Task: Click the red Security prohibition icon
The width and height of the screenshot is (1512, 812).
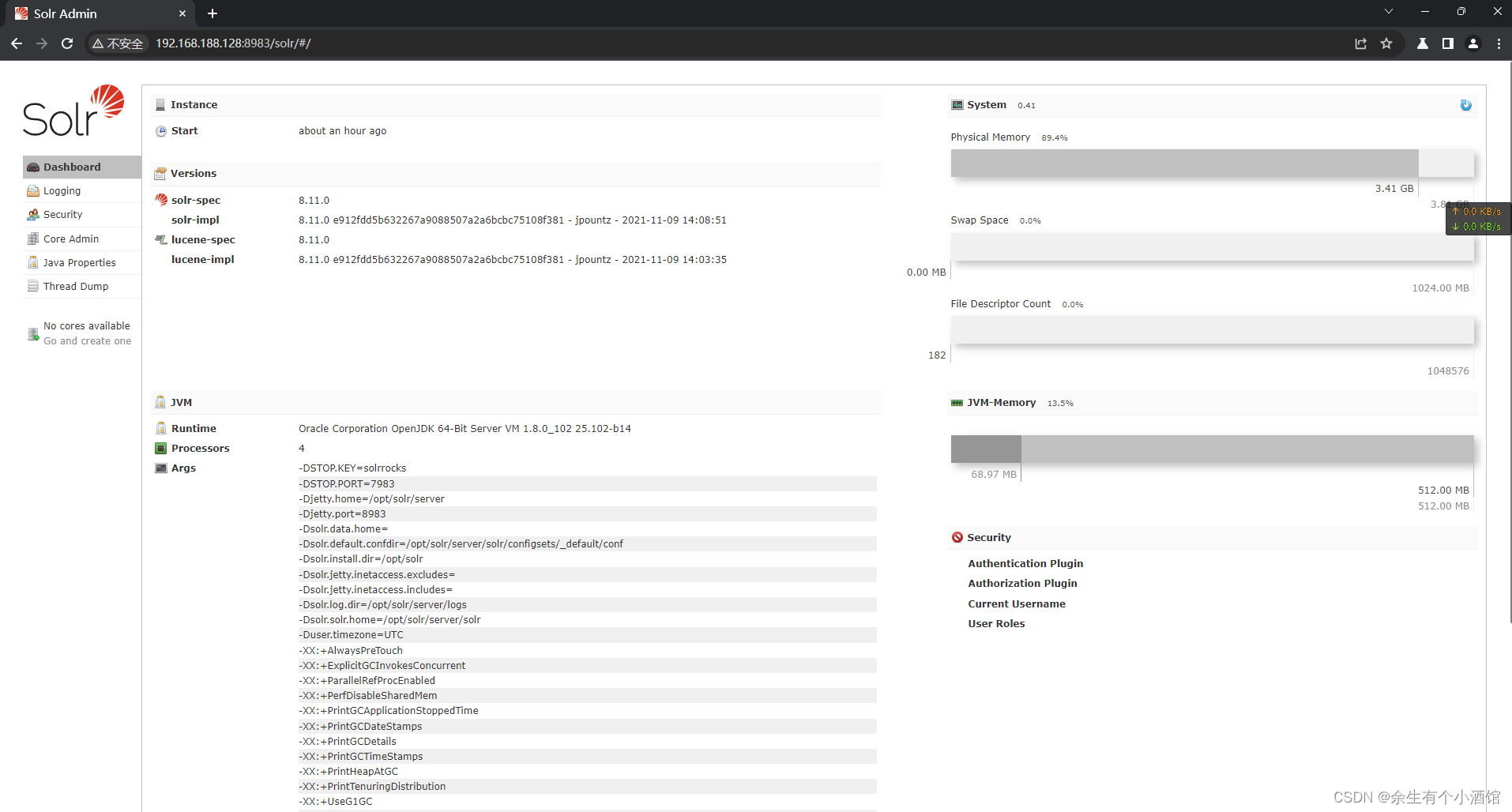Action: pyautogui.click(x=957, y=537)
